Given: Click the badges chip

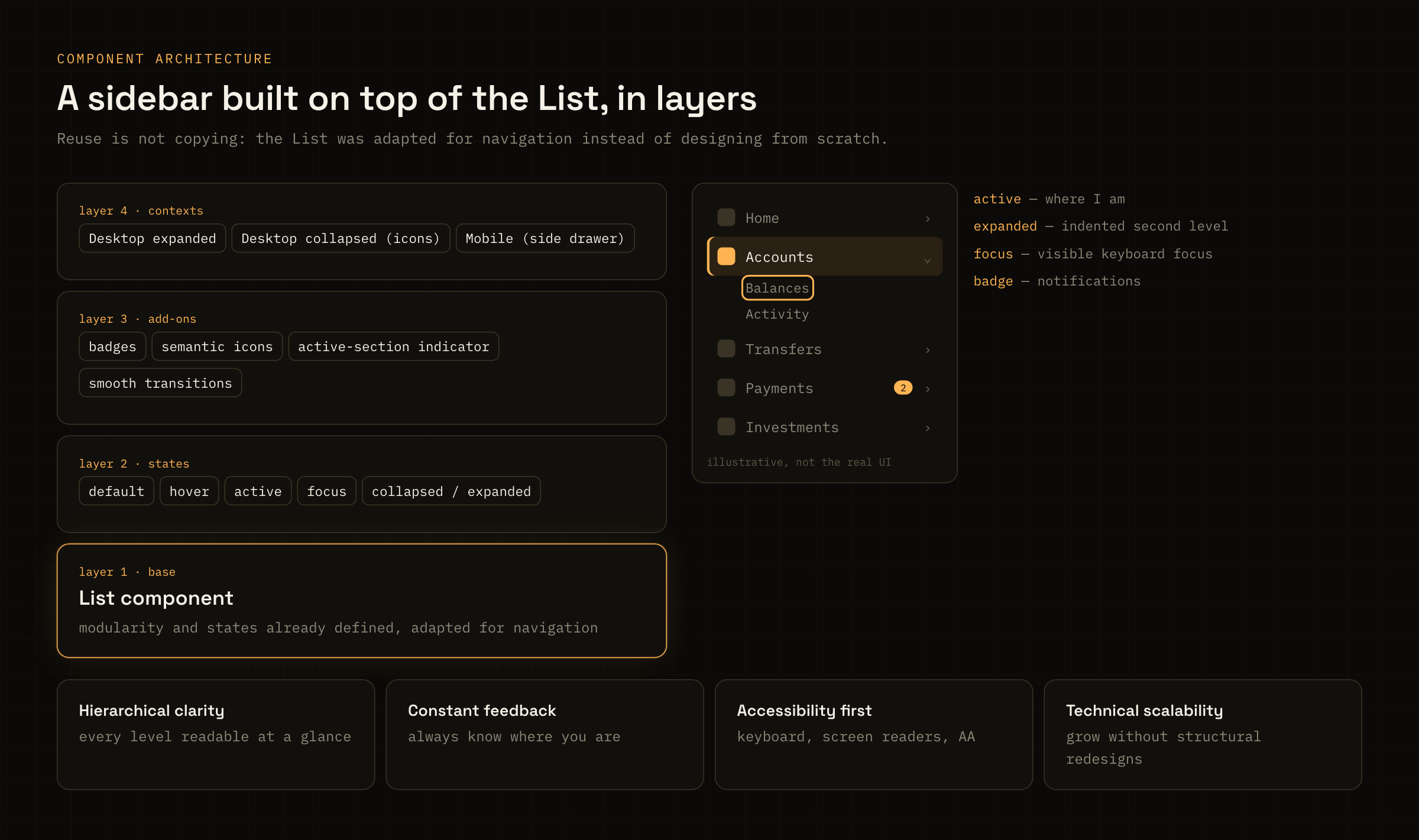Looking at the screenshot, I should point(112,346).
